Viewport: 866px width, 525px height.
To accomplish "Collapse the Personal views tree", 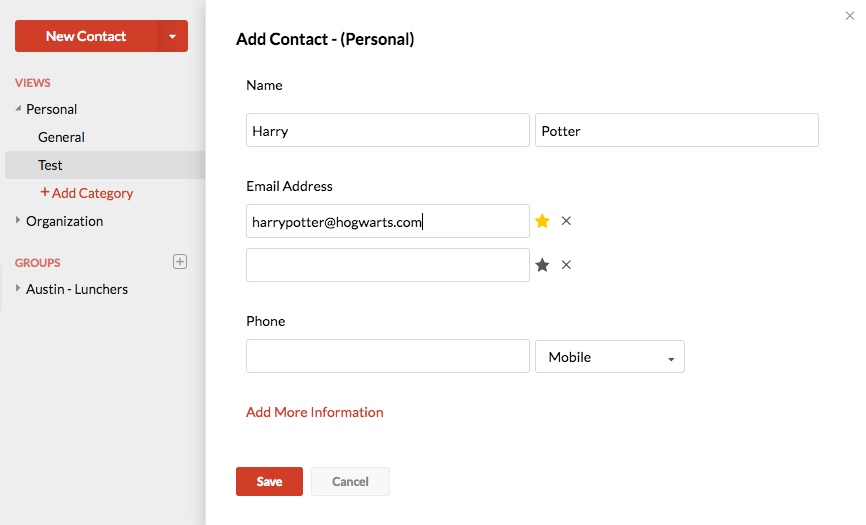I will tap(19, 109).
